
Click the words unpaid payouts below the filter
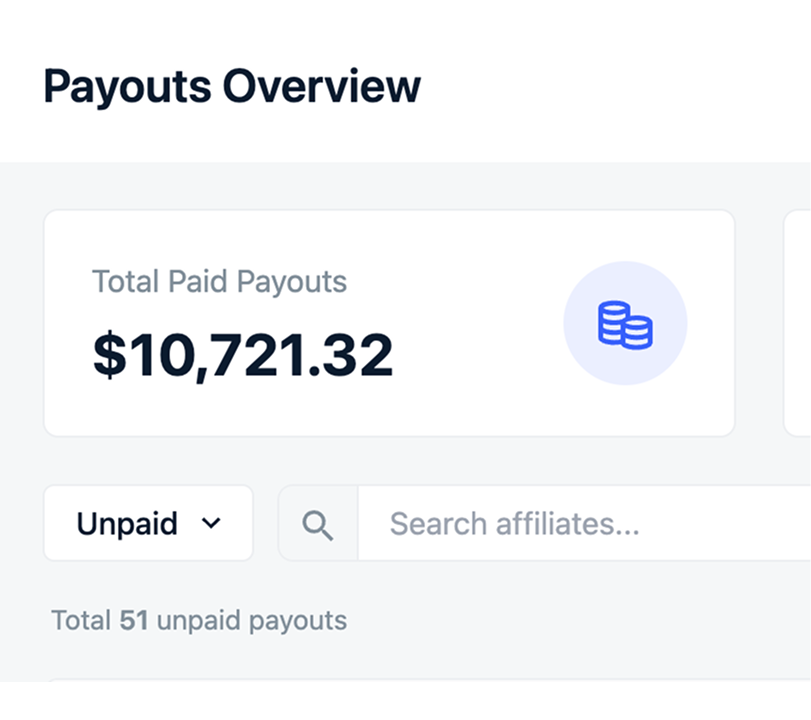[x=251, y=620]
